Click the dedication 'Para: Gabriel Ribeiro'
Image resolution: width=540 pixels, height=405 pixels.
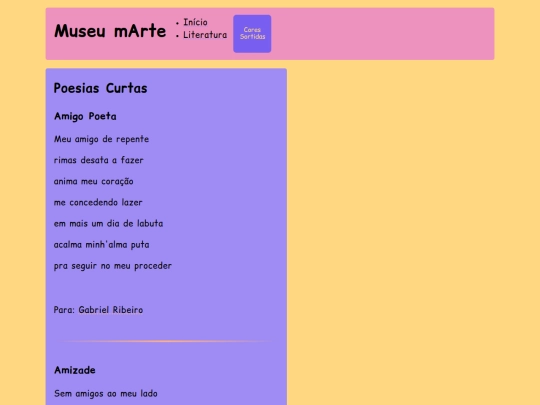point(98,310)
